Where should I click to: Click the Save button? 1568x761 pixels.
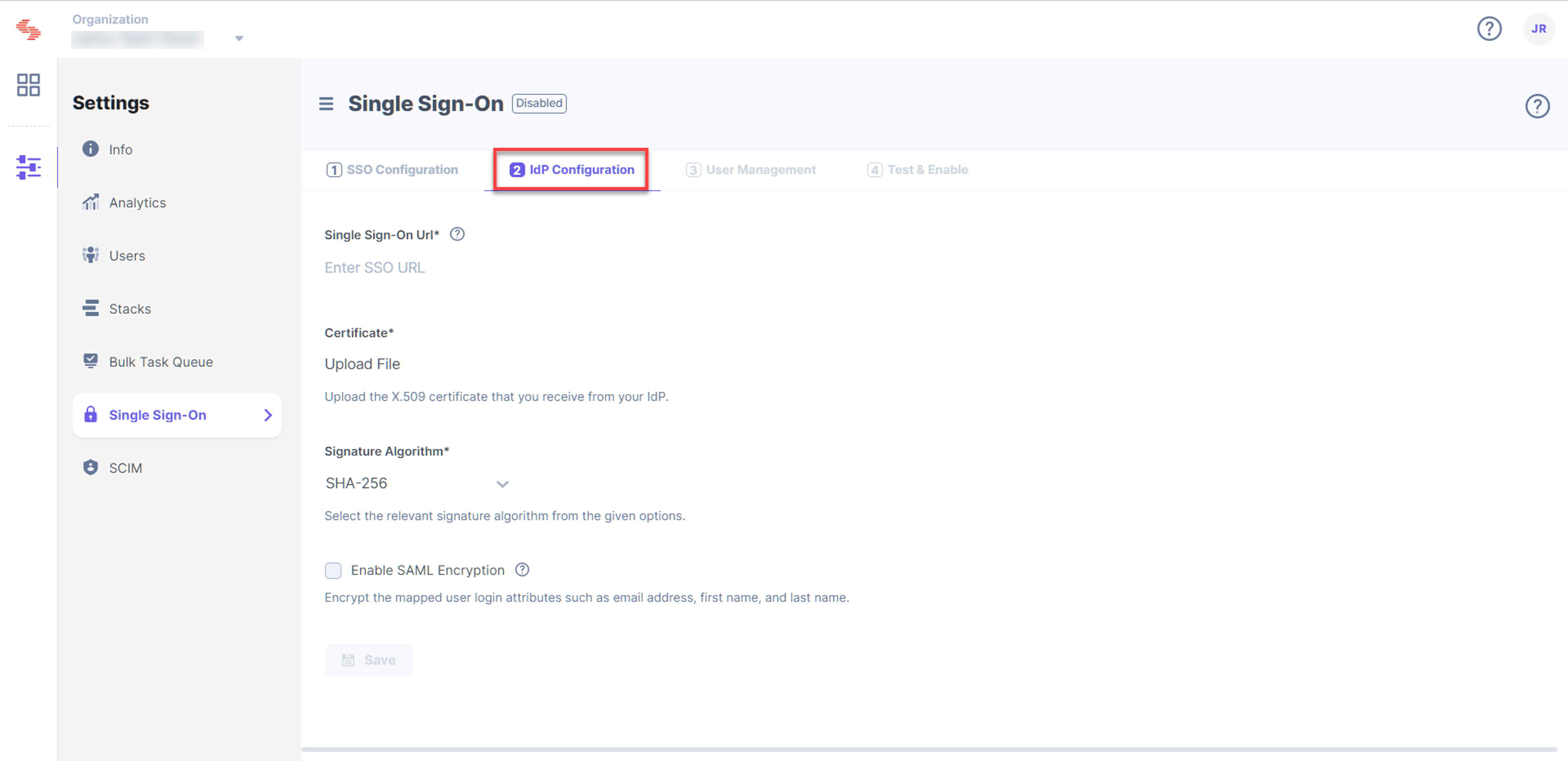click(x=369, y=660)
